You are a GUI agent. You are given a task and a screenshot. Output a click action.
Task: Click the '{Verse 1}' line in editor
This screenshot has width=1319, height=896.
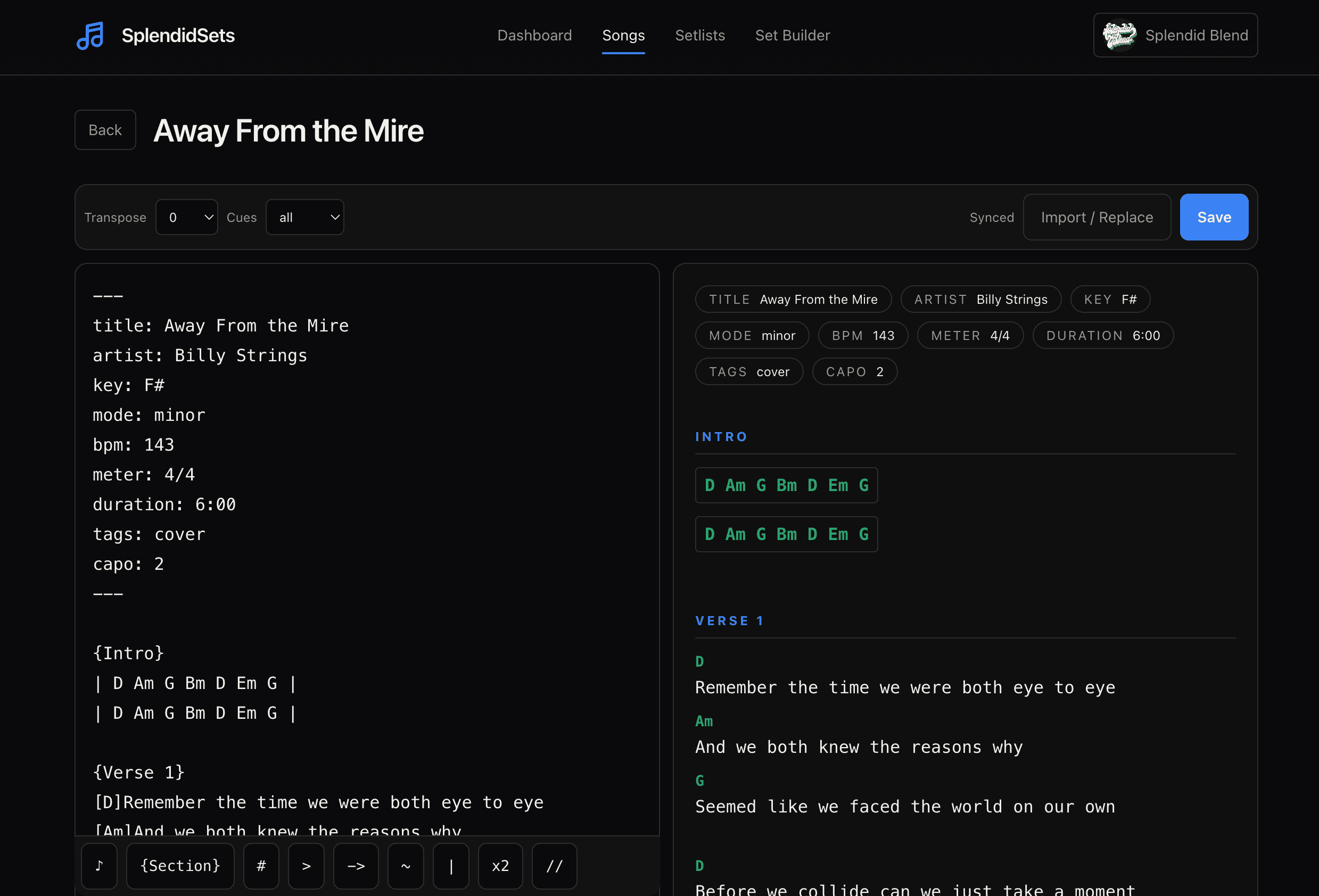[138, 773]
